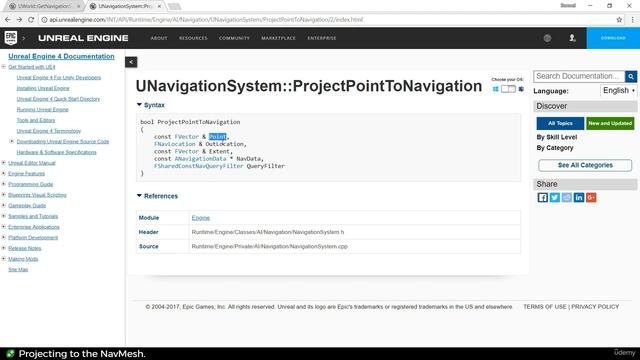Screen dimensions: 640x360
Task: Open the TERMS OF USE link
Action: (544, 307)
